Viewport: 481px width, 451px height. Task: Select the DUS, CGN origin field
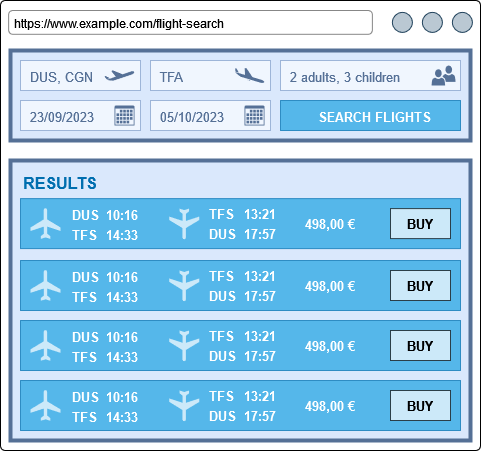point(80,75)
